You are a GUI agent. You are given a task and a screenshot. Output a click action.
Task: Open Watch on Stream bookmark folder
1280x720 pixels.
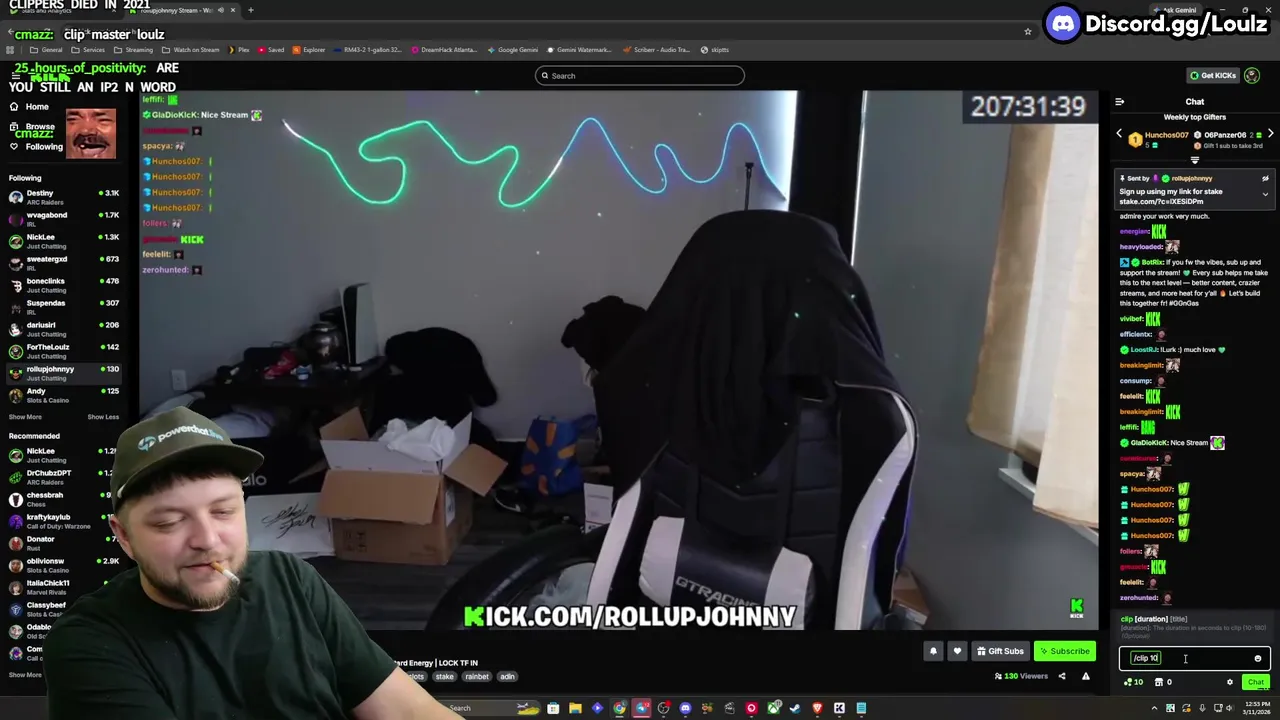190,50
